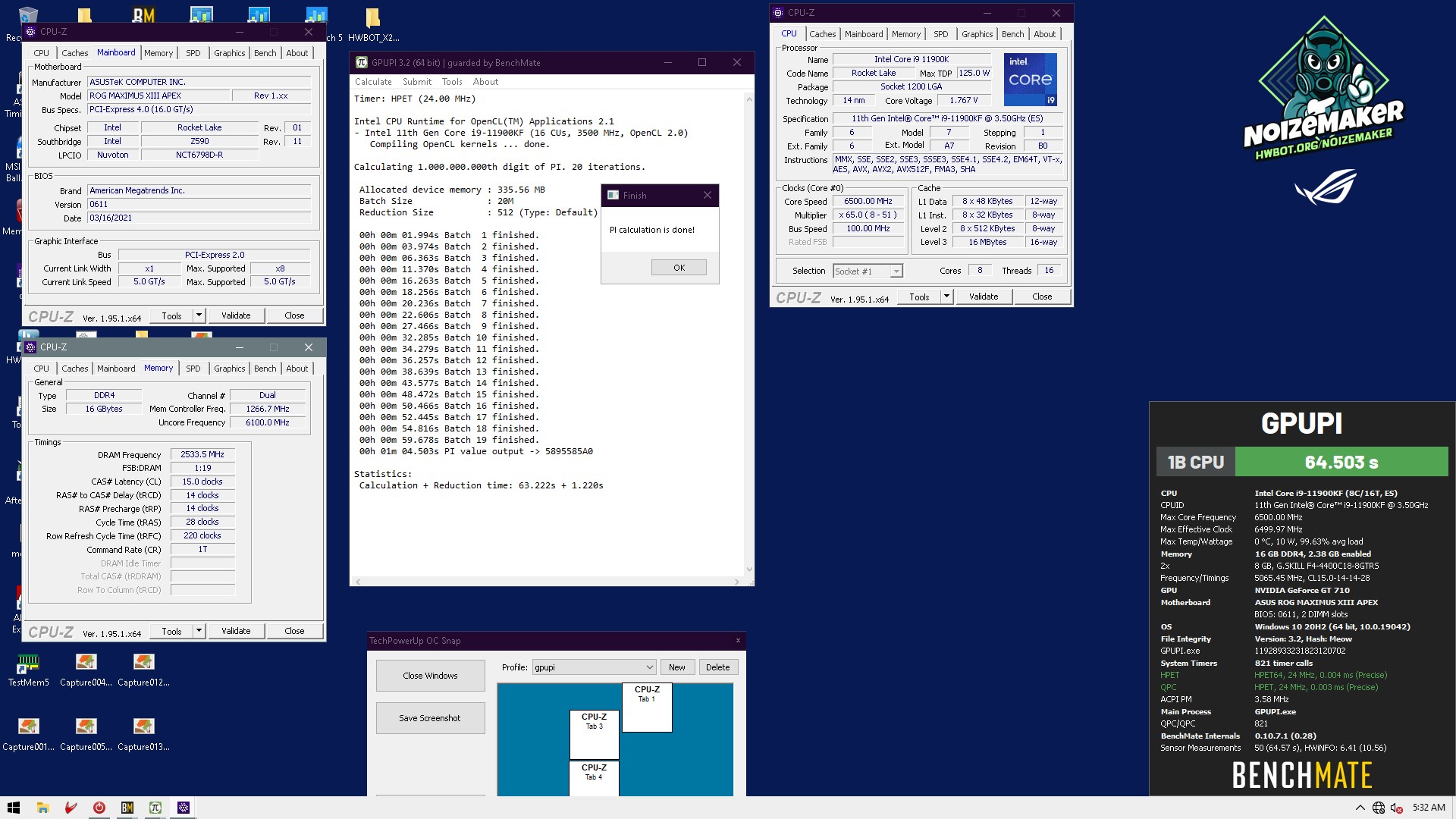This screenshot has height=819, width=1456.
Task: Show hidden system tray icons
Action: click(x=1360, y=808)
